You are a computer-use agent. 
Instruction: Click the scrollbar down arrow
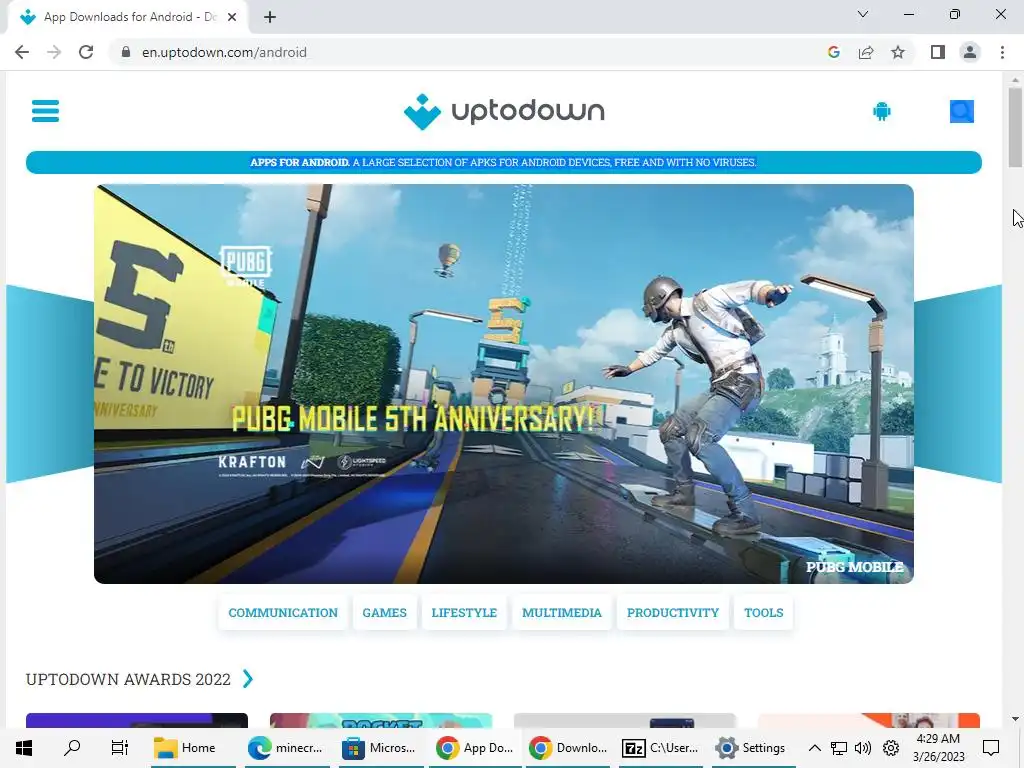[1015, 719]
